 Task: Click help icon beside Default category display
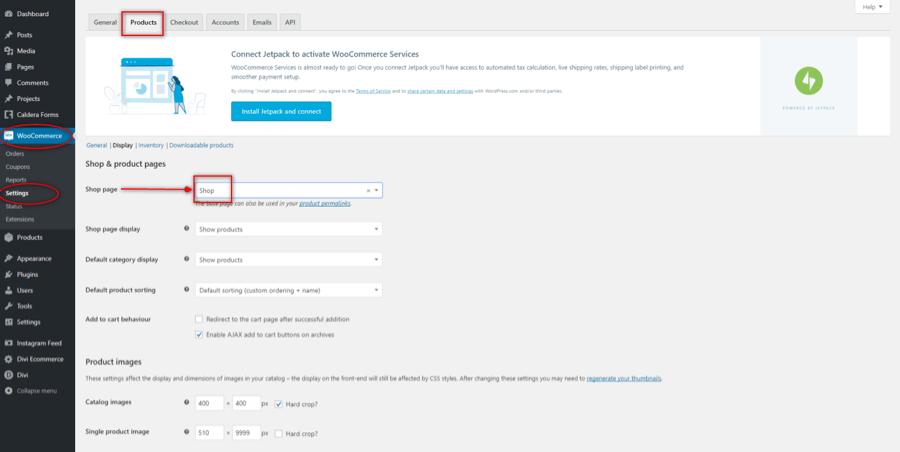tap(187, 259)
